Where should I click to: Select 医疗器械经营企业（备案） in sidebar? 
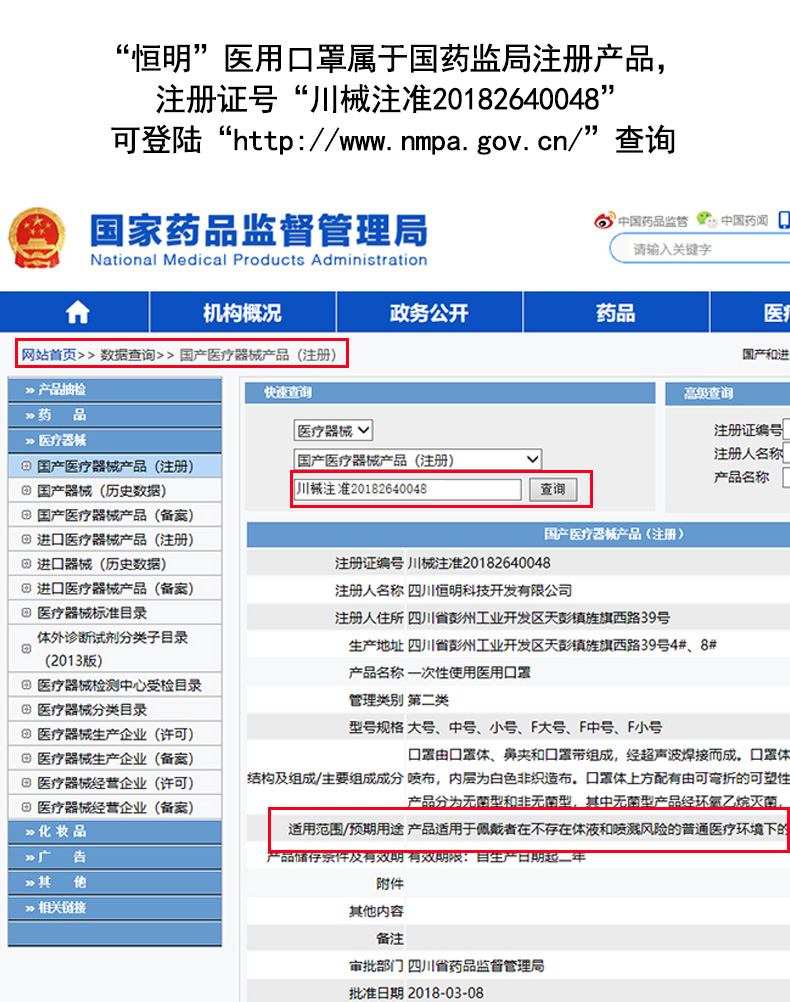coord(115,807)
